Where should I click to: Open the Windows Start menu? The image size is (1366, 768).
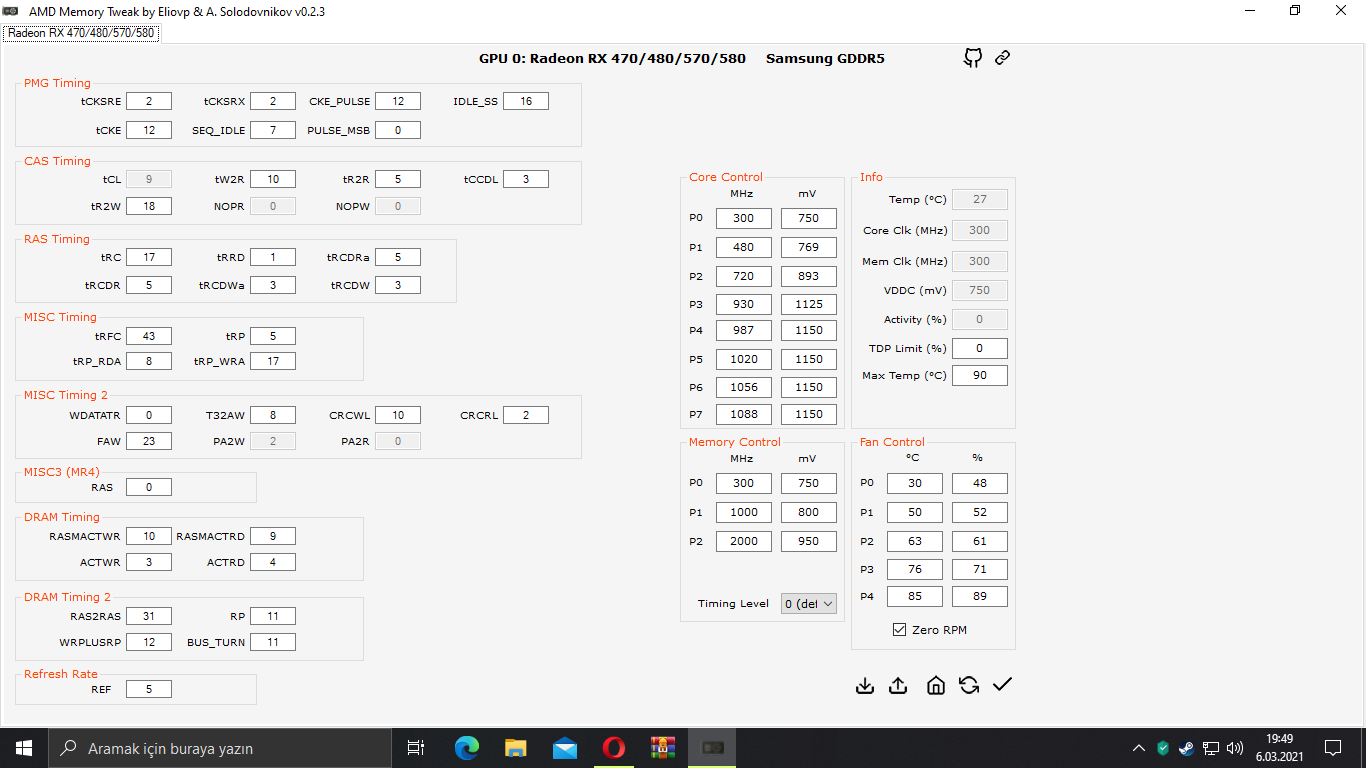pyautogui.click(x=23, y=748)
